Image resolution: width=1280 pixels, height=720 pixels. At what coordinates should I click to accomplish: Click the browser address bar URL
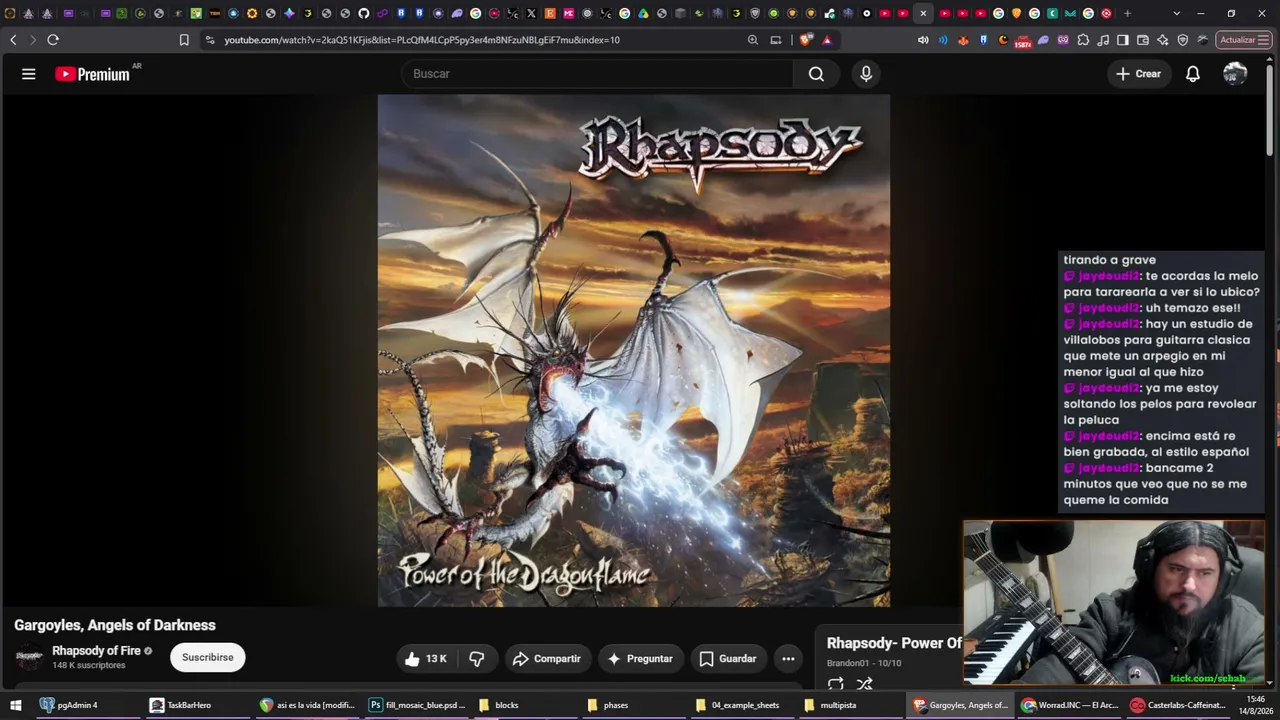click(422, 40)
